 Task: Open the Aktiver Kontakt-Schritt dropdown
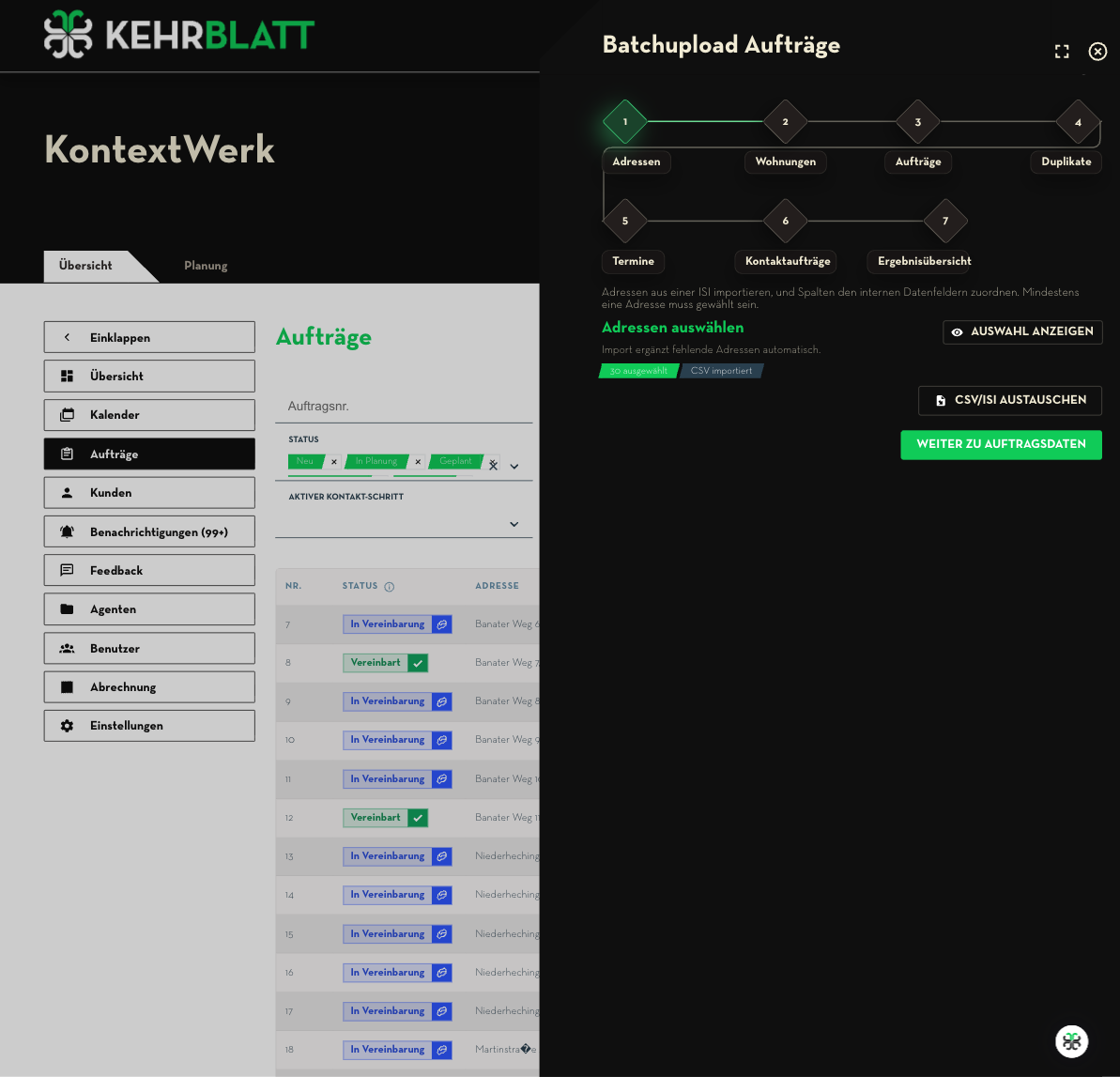[x=514, y=524]
